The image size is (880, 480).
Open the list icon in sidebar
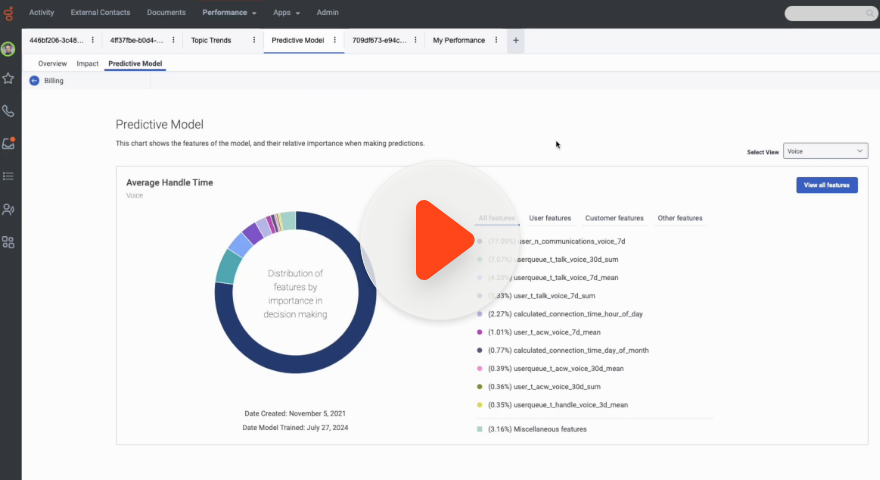tap(9, 176)
